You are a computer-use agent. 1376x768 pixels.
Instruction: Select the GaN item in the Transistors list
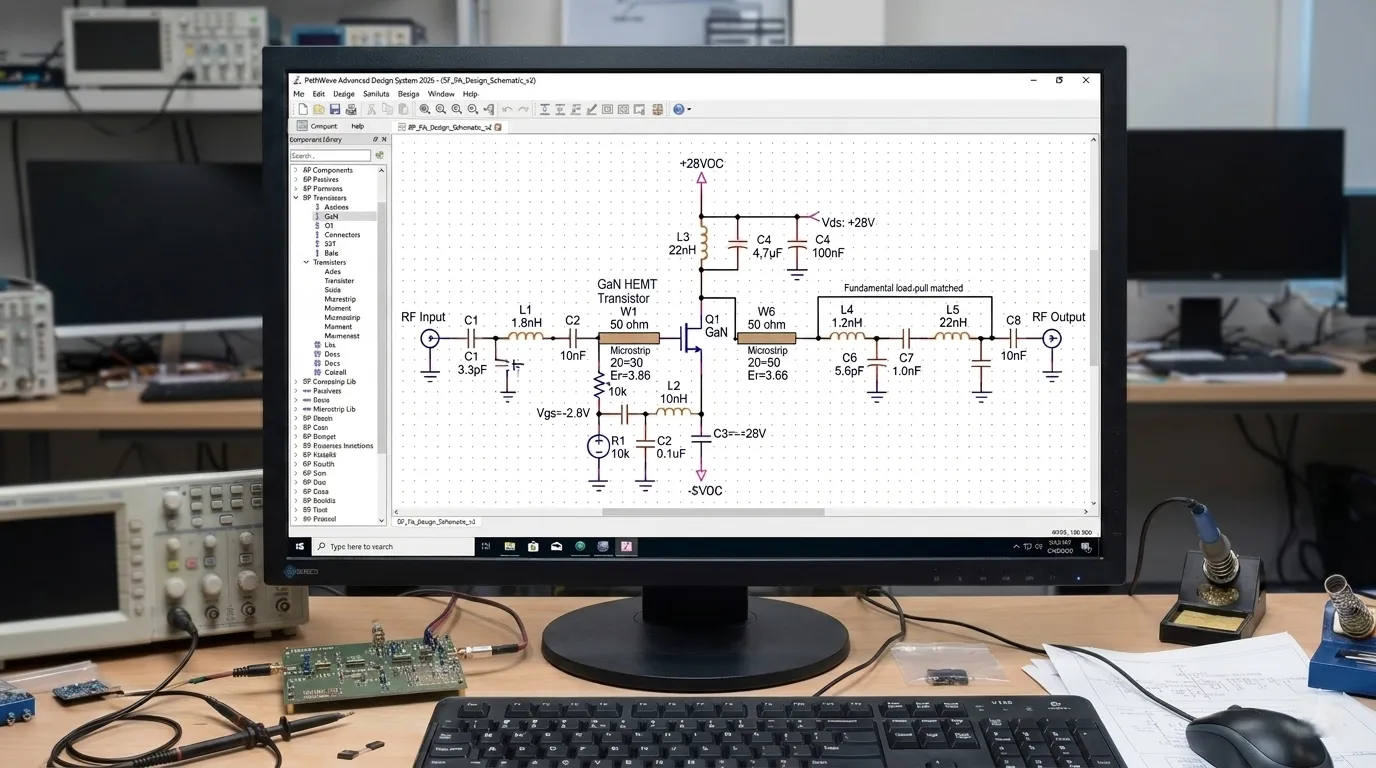tap(332, 216)
